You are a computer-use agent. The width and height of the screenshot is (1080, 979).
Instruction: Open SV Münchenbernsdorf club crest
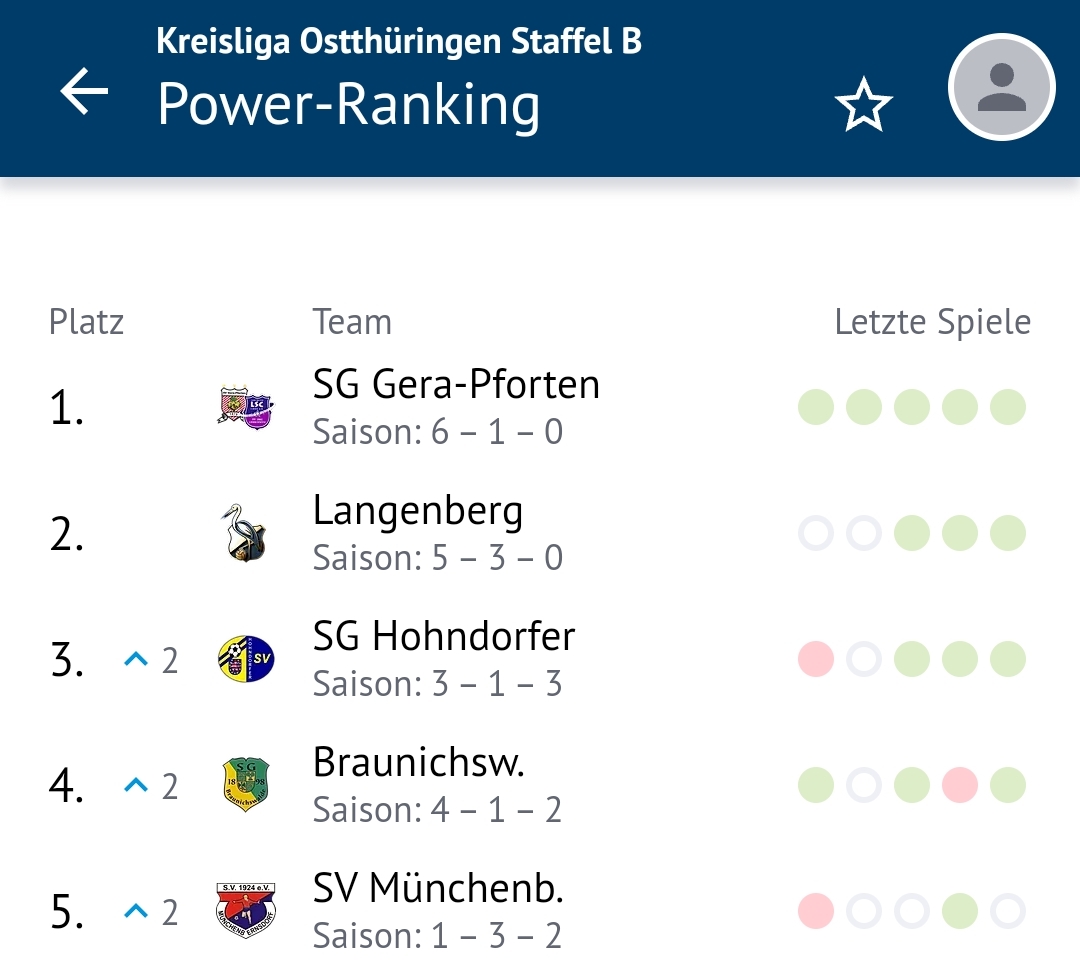coord(246,910)
